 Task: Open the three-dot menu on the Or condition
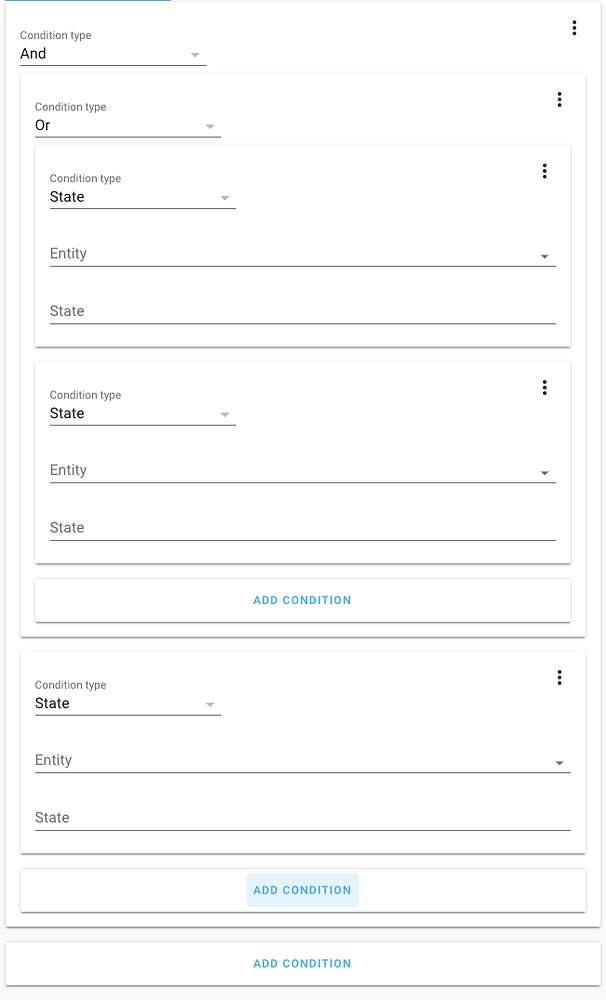click(x=560, y=99)
